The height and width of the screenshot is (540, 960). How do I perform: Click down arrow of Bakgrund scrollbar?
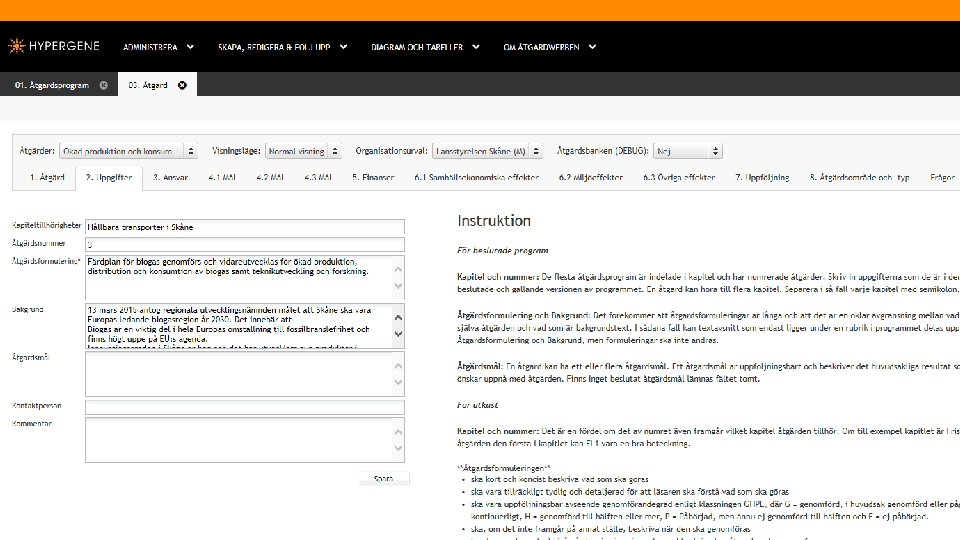(x=398, y=334)
